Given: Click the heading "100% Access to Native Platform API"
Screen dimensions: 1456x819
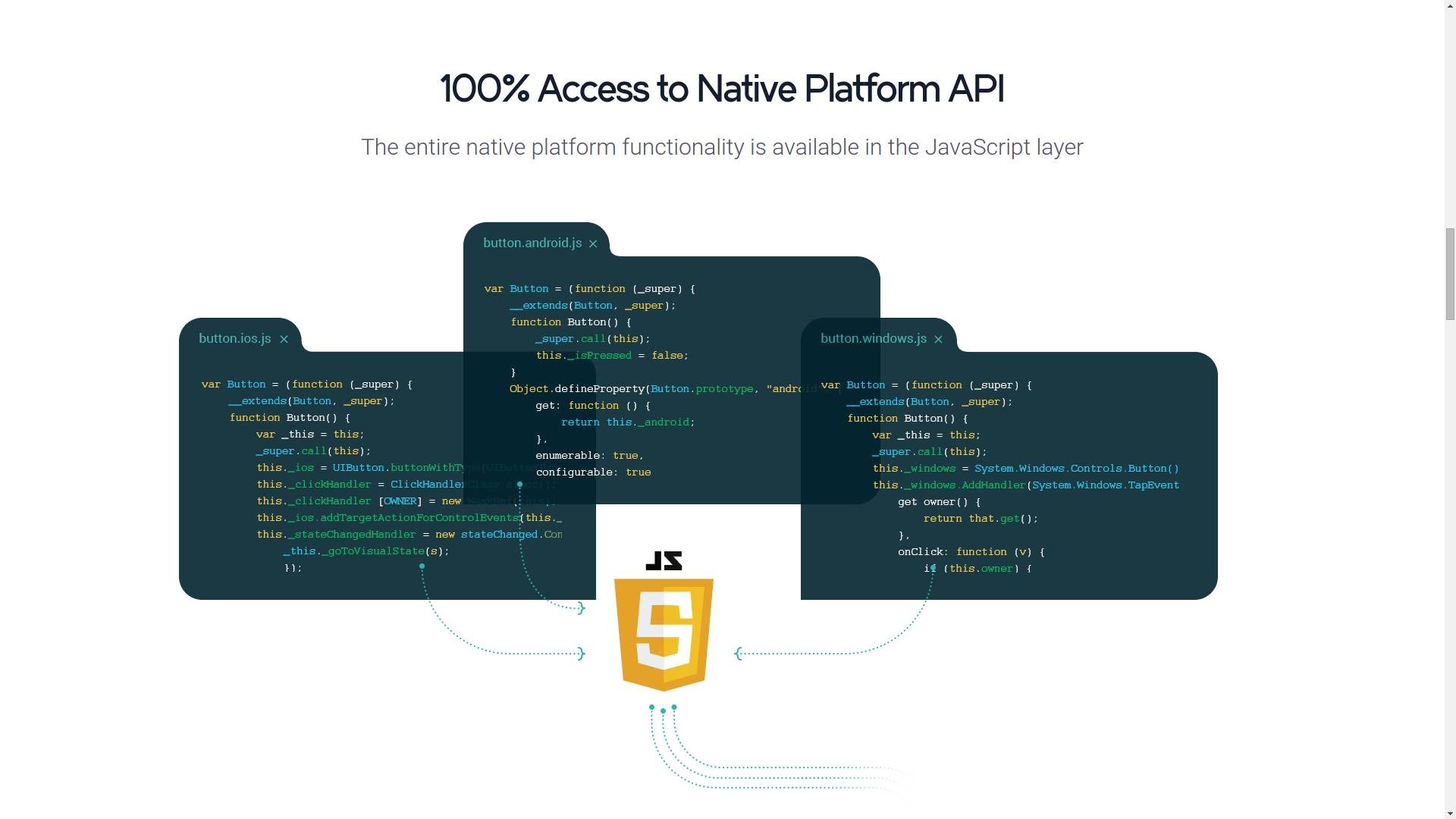Looking at the screenshot, I should pos(722,89).
